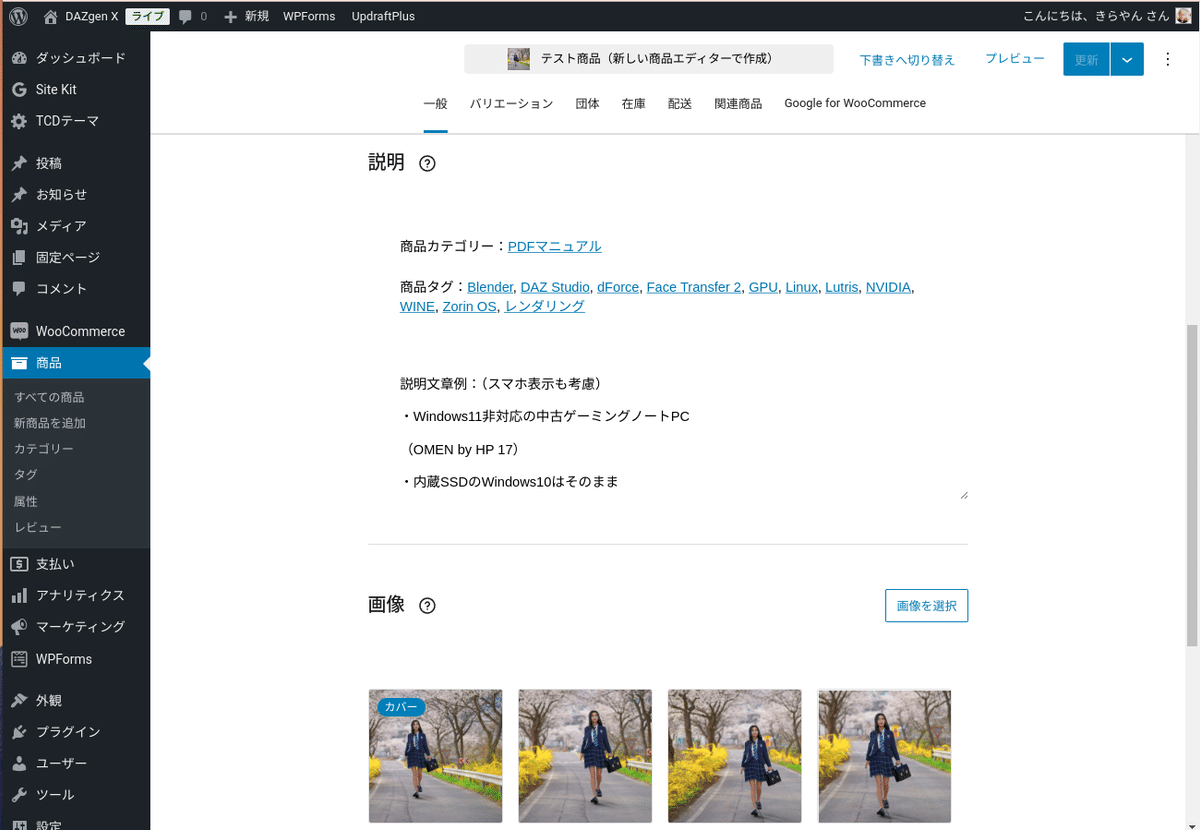Open UpdraftPlus in the admin bar
The width and height of the screenshot is (1200, 830).
tap(383, 16)
